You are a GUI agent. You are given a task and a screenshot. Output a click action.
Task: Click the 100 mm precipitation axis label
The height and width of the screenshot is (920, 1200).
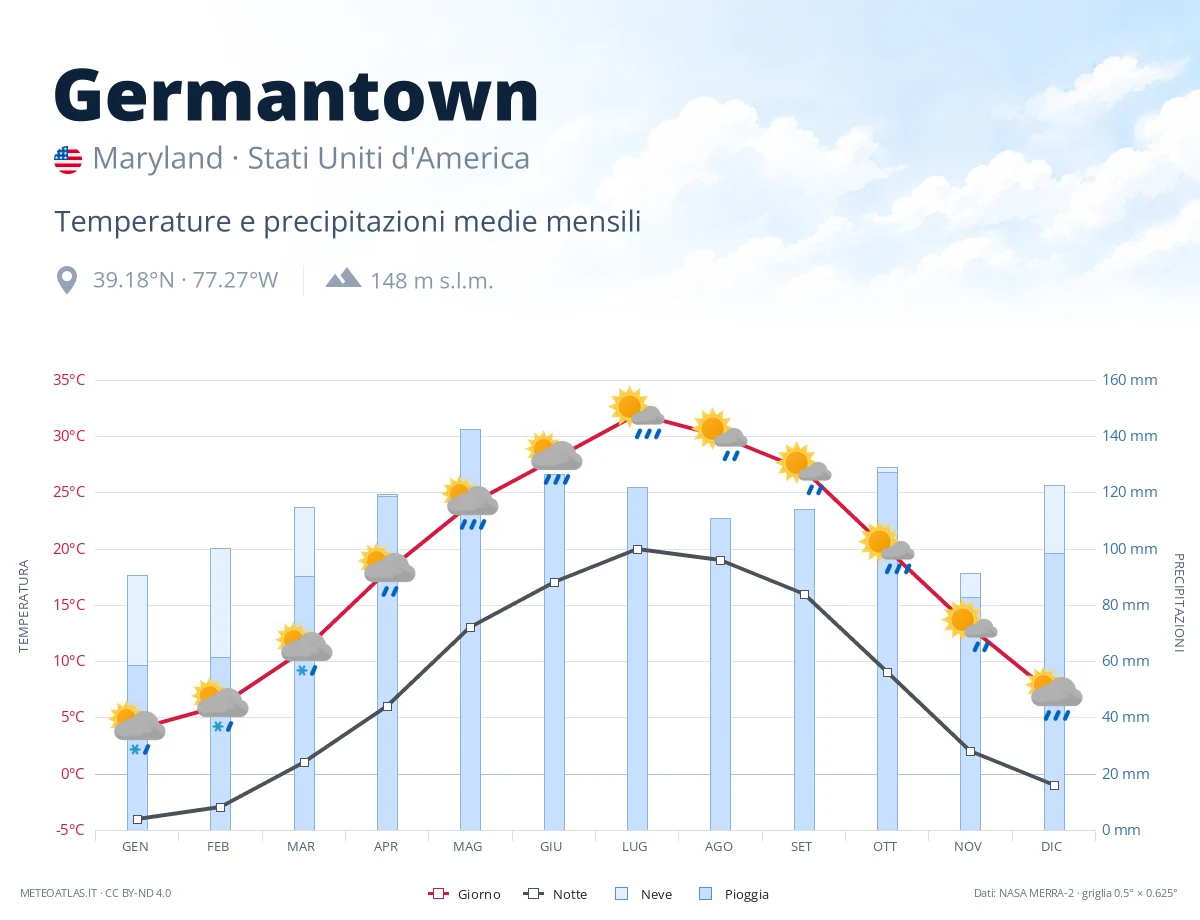(1130, 549)
